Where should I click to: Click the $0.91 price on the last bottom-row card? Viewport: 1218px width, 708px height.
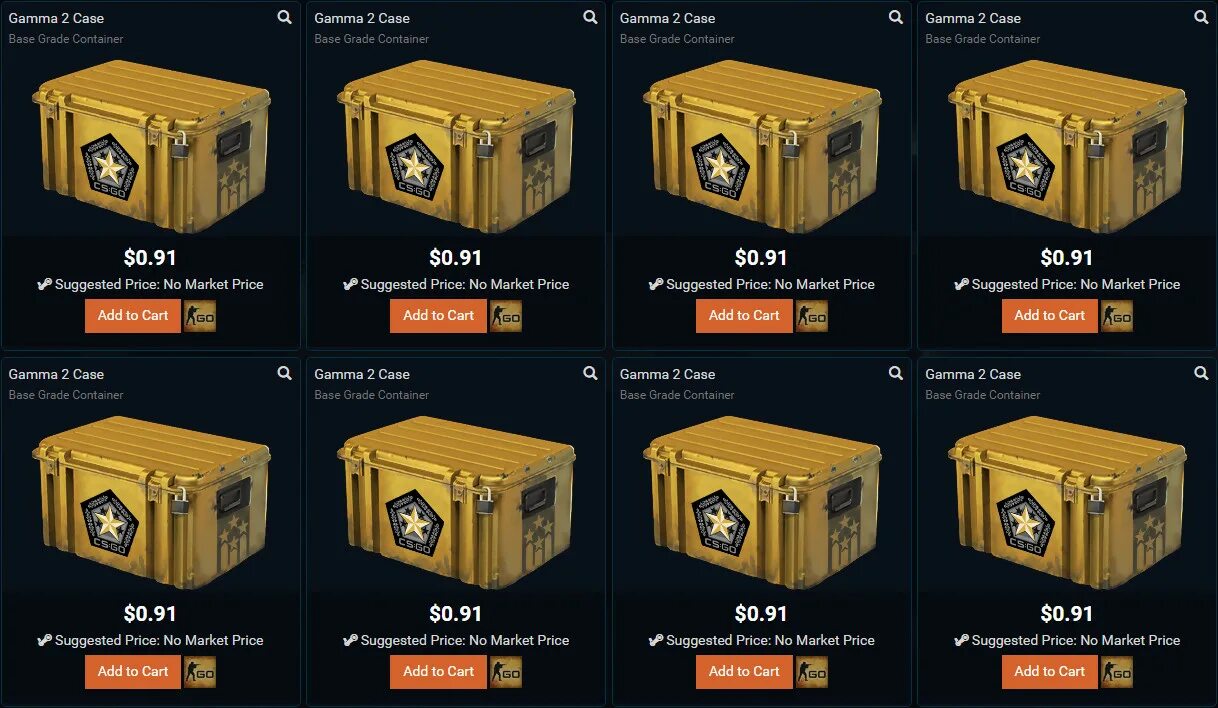pyautogui.click(x=1067, y=613)
